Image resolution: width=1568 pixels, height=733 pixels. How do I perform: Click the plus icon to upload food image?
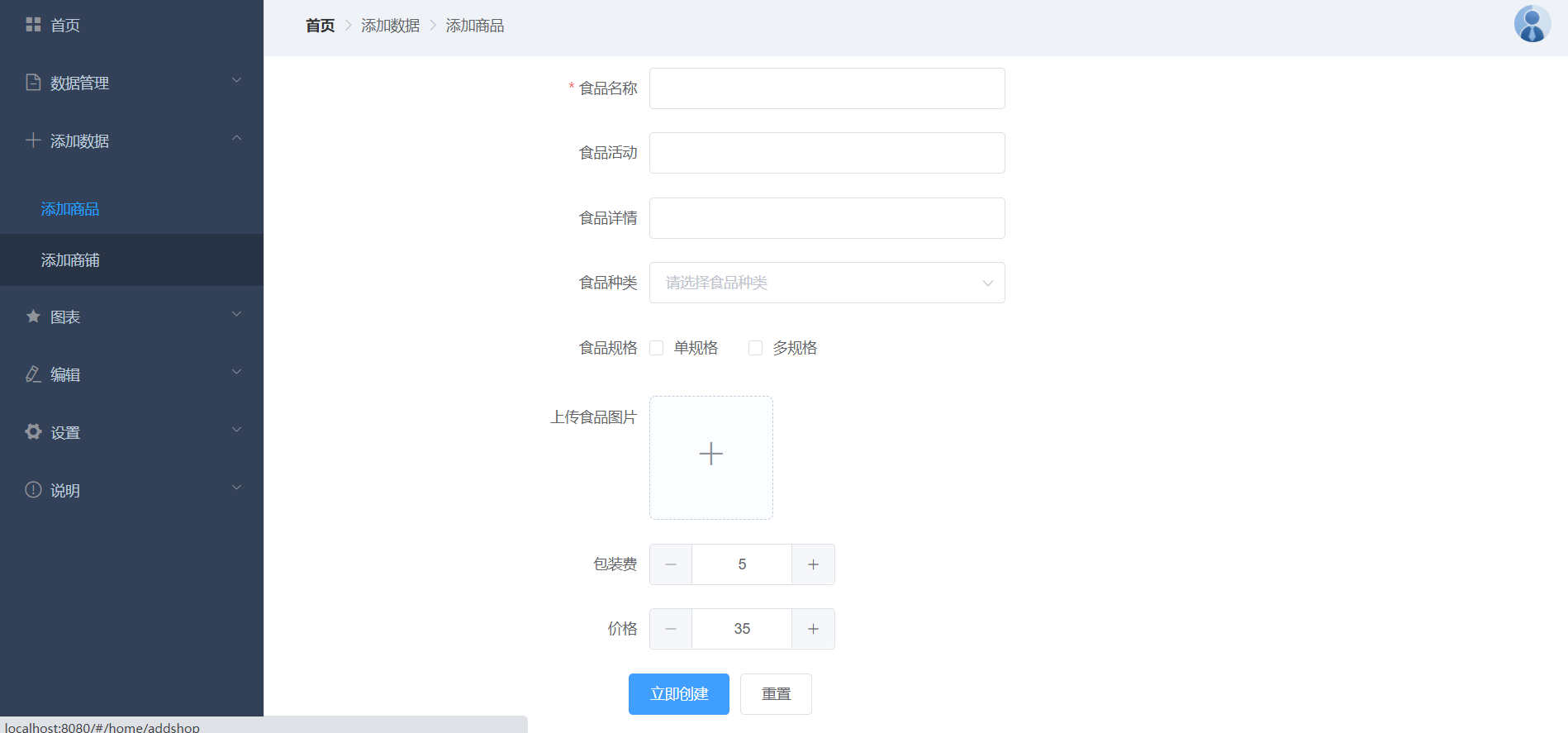tap(710, 454)
